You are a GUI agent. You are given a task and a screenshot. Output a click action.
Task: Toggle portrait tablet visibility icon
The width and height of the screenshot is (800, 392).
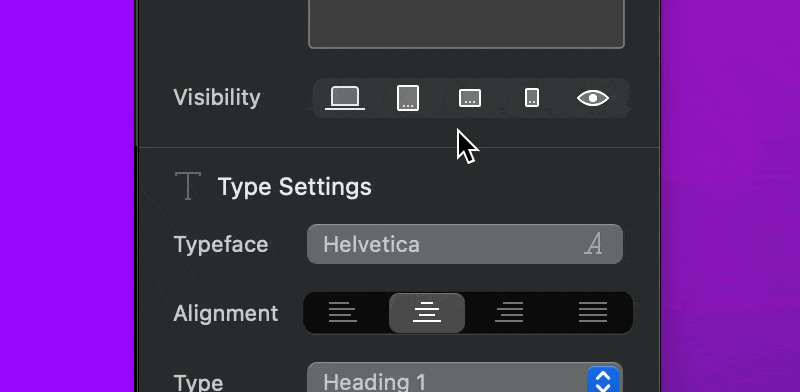tap(408, 98)
